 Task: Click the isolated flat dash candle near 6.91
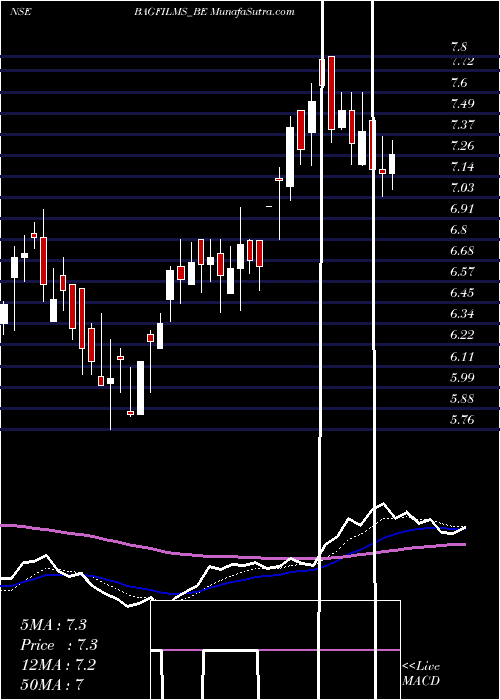tap(269, 207)
